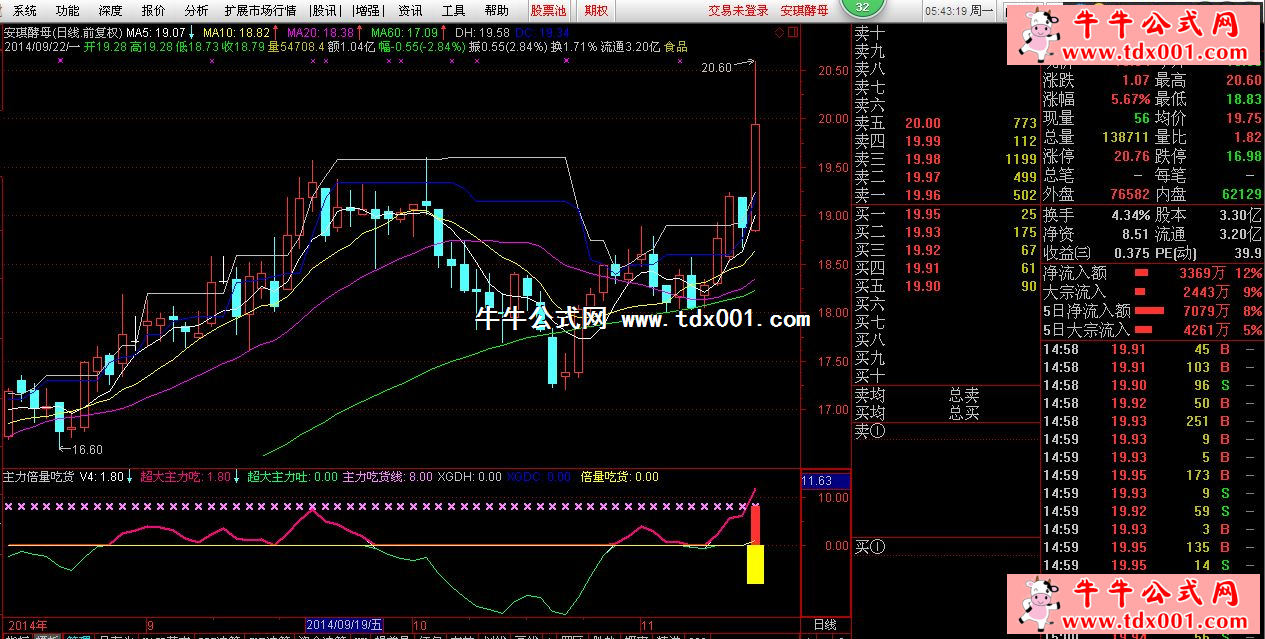Open the 工具 menu
1265x639 pixels.
point(454,10)
